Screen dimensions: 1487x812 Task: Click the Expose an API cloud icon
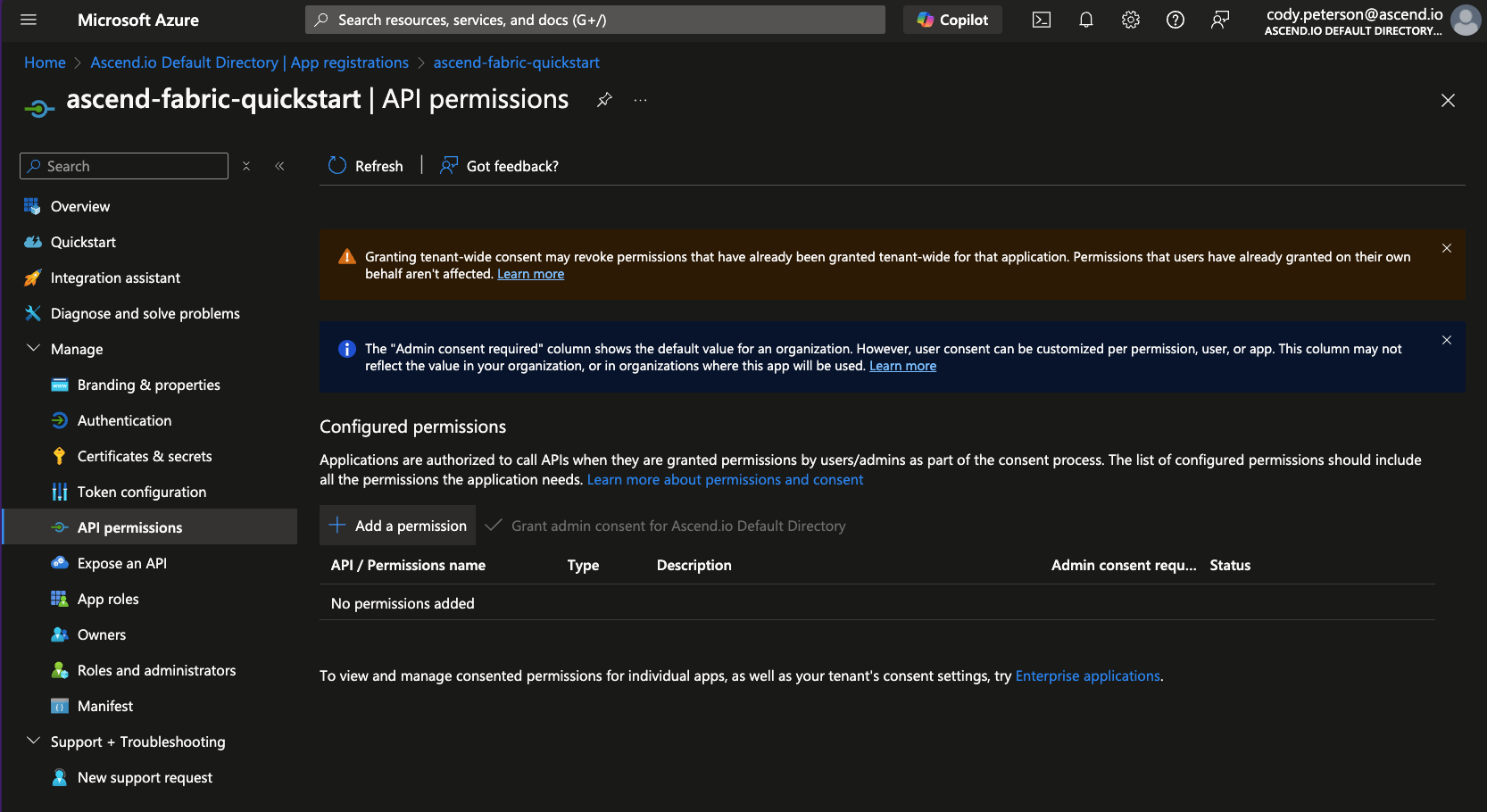click(x=60, y=563)
